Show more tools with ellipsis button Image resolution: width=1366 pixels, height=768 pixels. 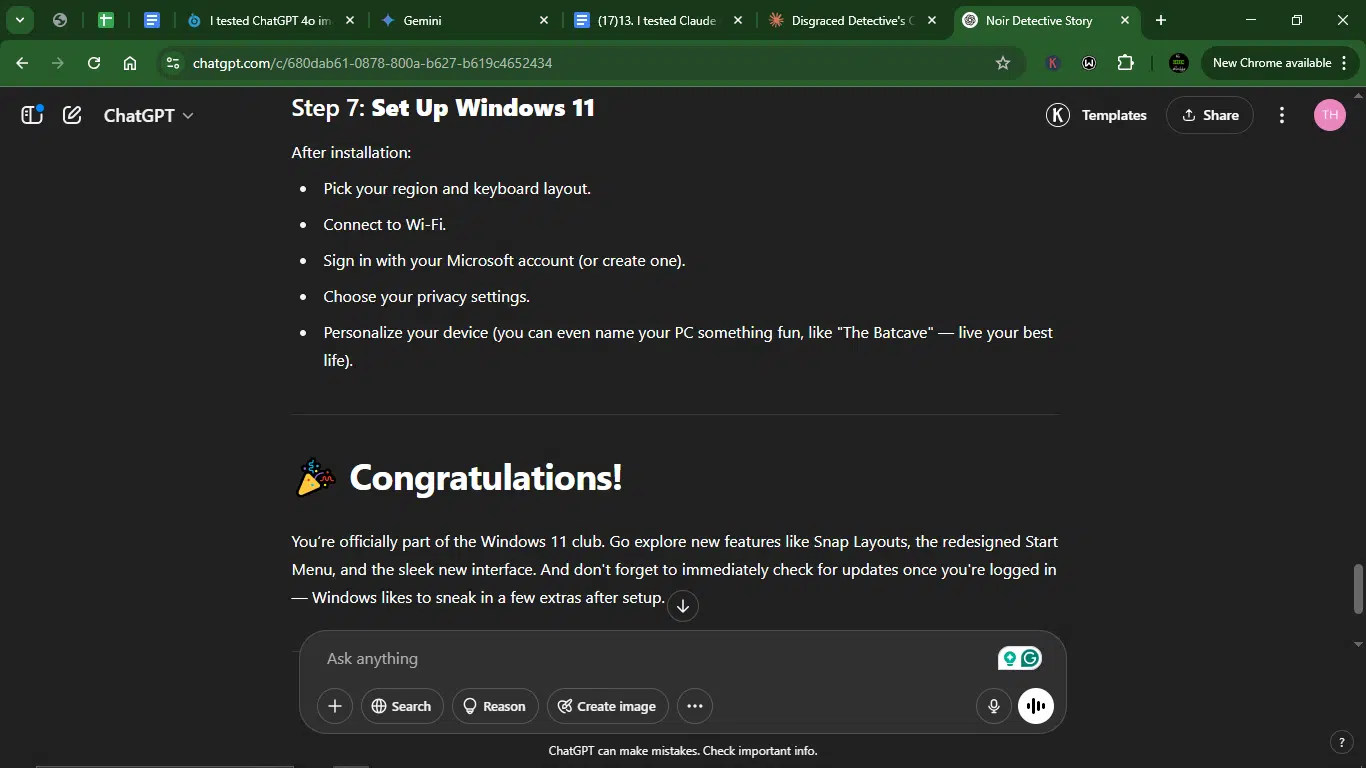tap(695, 706)
